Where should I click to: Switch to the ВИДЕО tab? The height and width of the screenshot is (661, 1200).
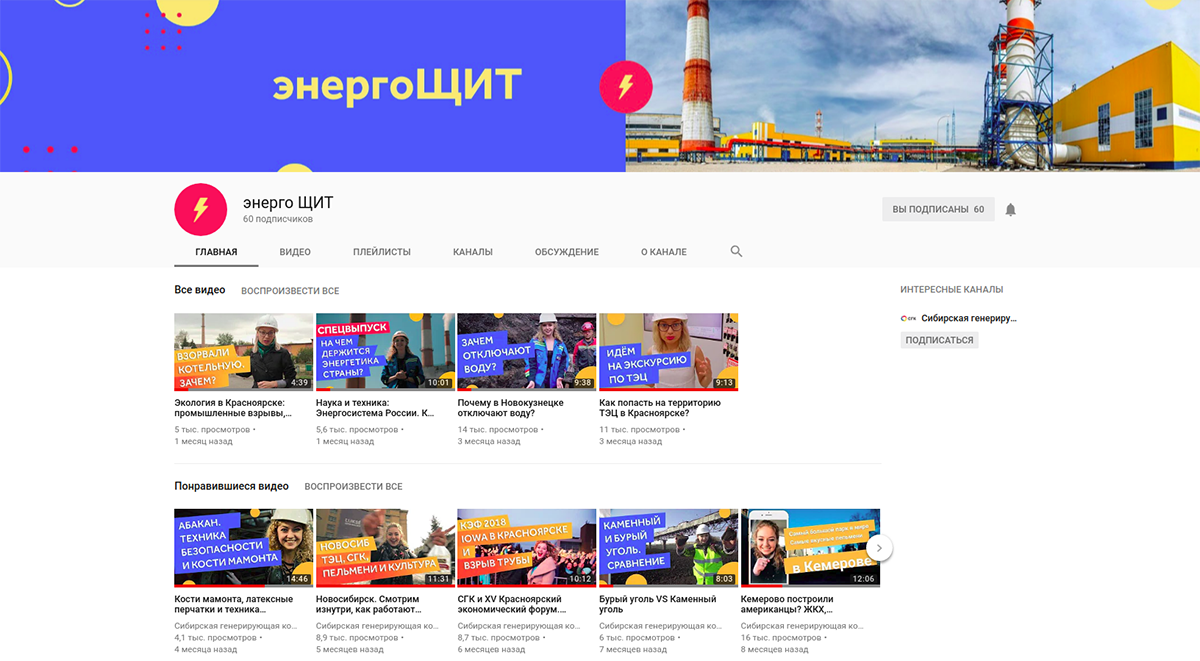tap(295, 252)
